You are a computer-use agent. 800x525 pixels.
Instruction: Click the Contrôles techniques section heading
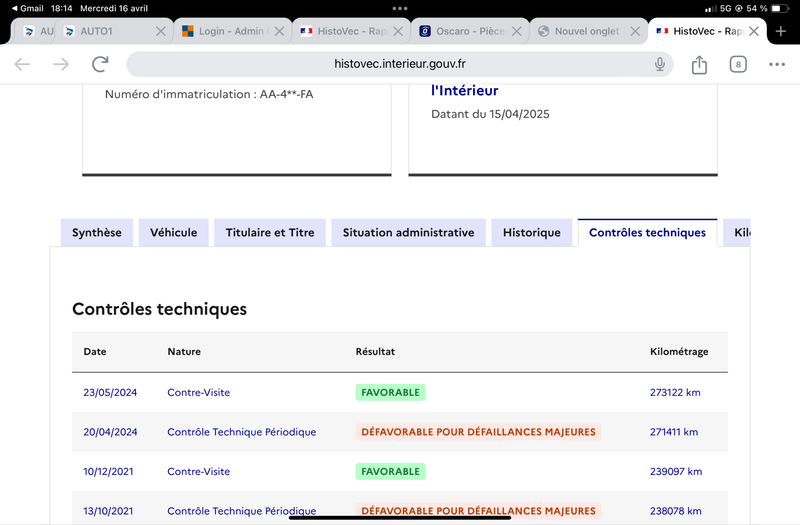159,309
